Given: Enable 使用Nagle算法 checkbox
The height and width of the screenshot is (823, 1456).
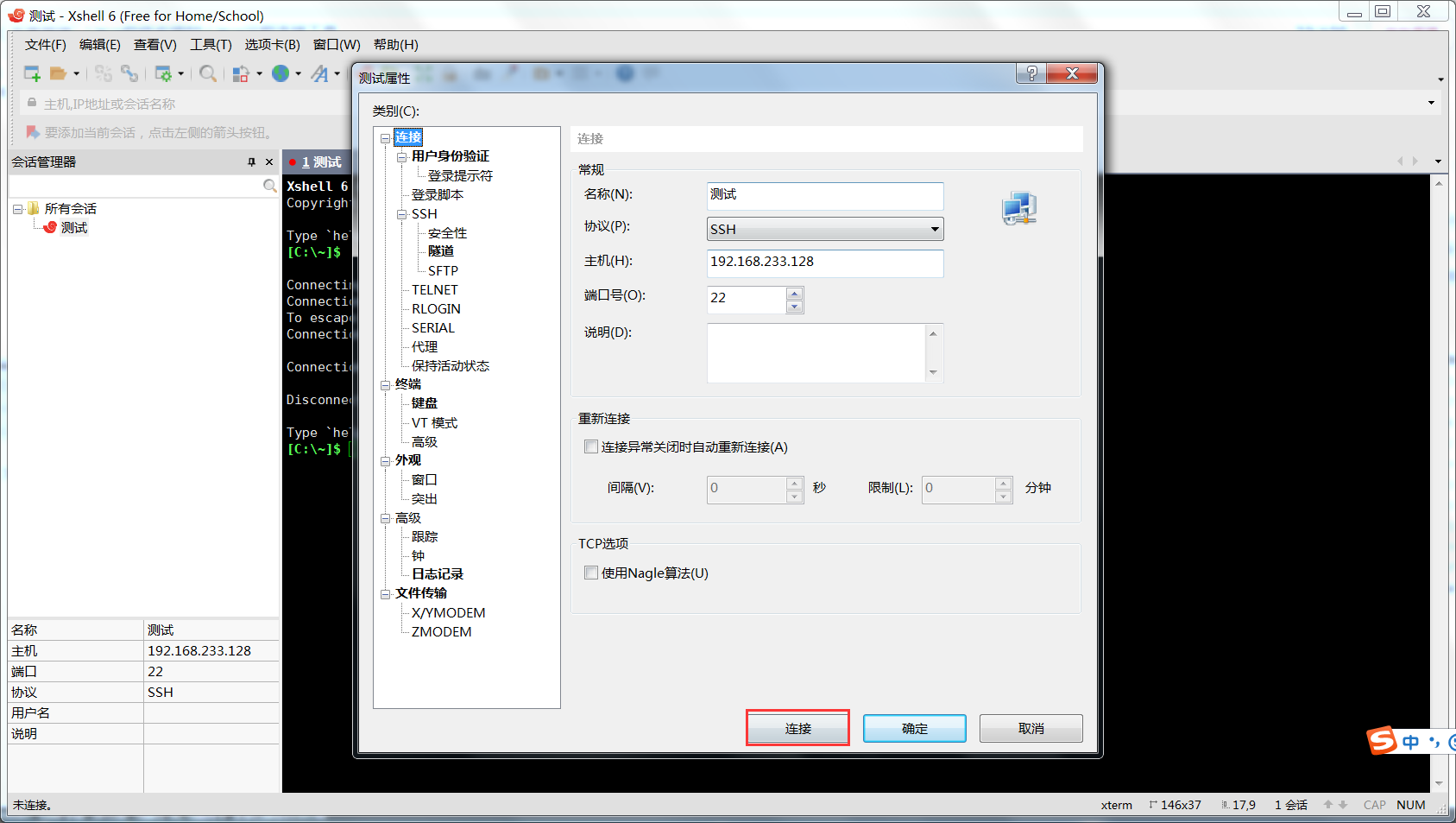Looking at the screenshot, I should tap(591, 573).
